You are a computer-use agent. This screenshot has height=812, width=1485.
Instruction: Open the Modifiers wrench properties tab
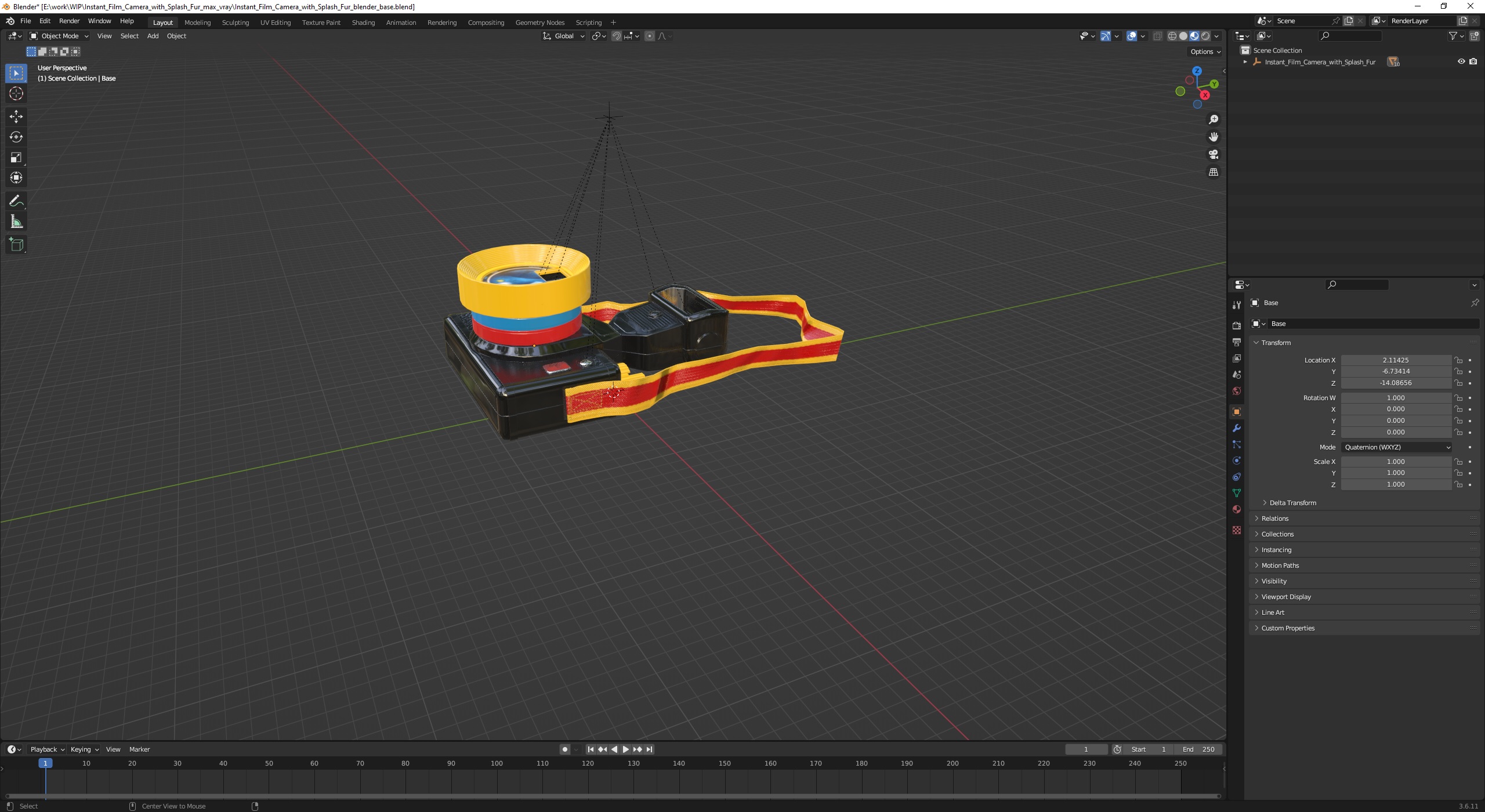point(1237,428)
